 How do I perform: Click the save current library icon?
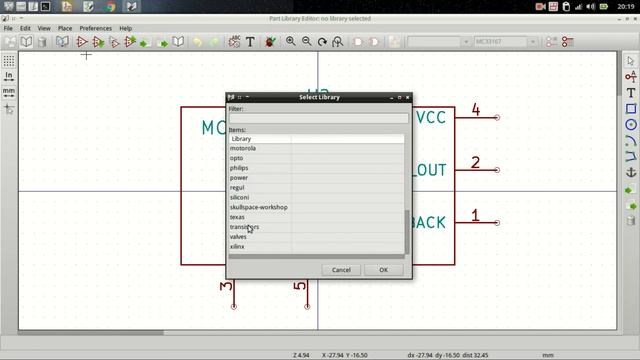click(10, 42)
